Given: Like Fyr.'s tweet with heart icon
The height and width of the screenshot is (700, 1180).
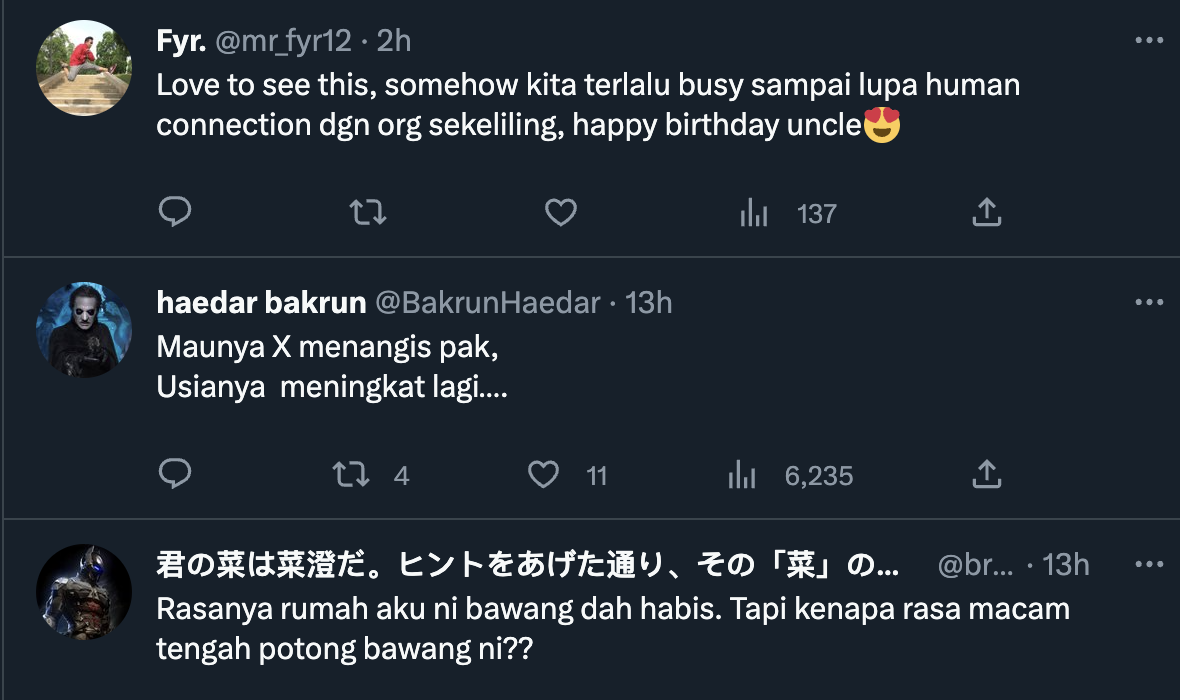Looking at the screenshot, I should coord(561,212).
